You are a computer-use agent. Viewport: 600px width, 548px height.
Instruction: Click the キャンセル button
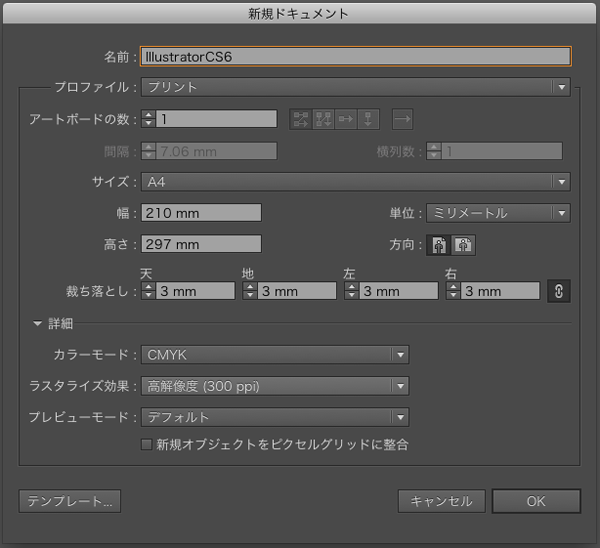[x=442, y=501]
